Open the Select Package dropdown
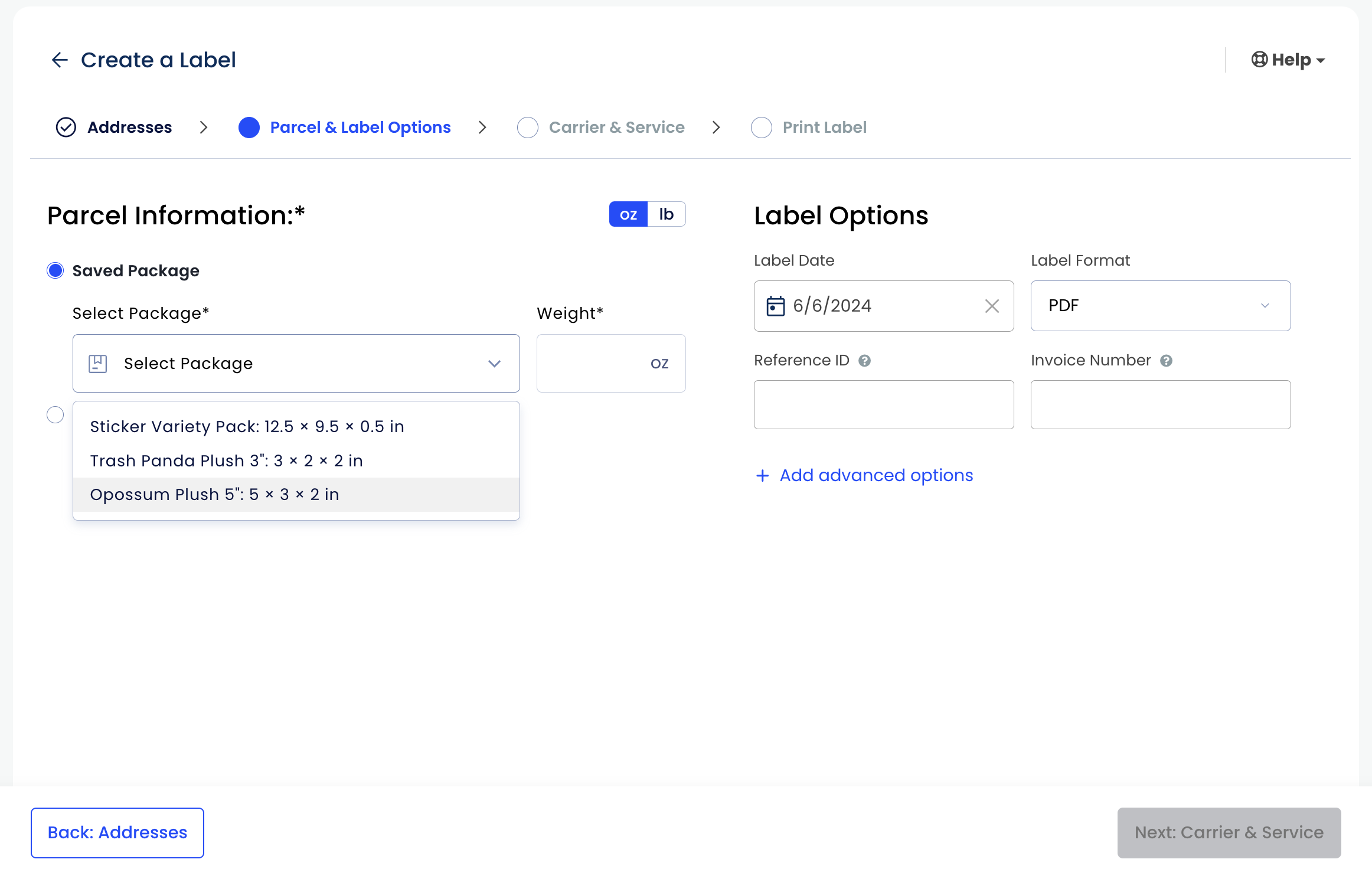The image size is (1372, 869). (296, 364)
